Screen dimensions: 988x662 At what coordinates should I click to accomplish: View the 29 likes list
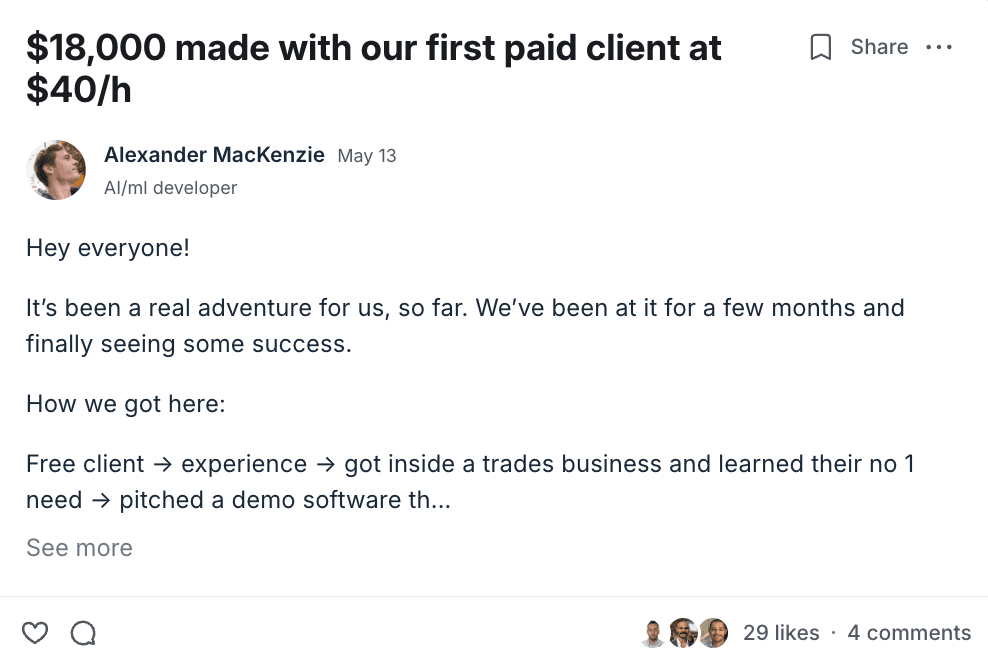781,633
